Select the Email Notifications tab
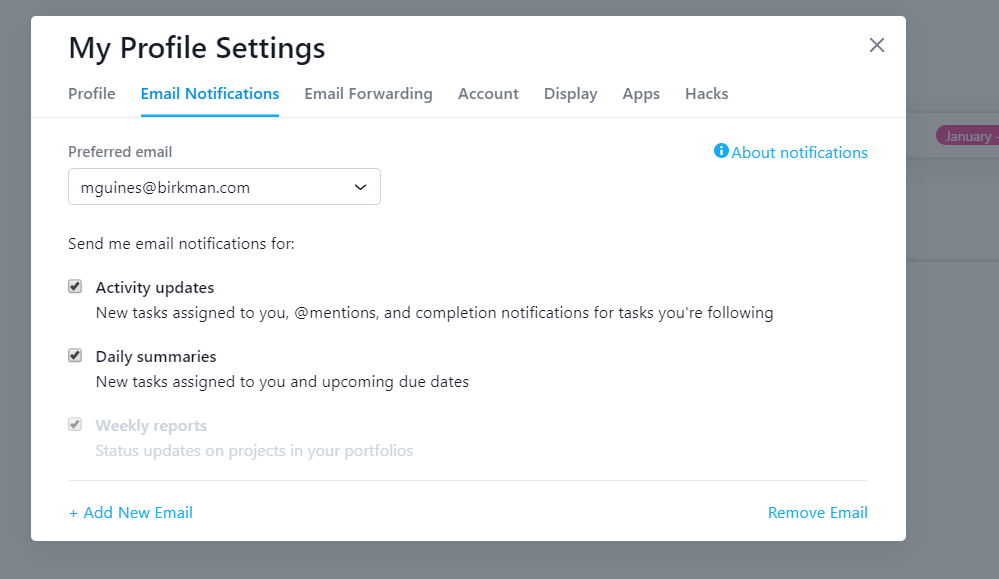 [x=210, y=94]
